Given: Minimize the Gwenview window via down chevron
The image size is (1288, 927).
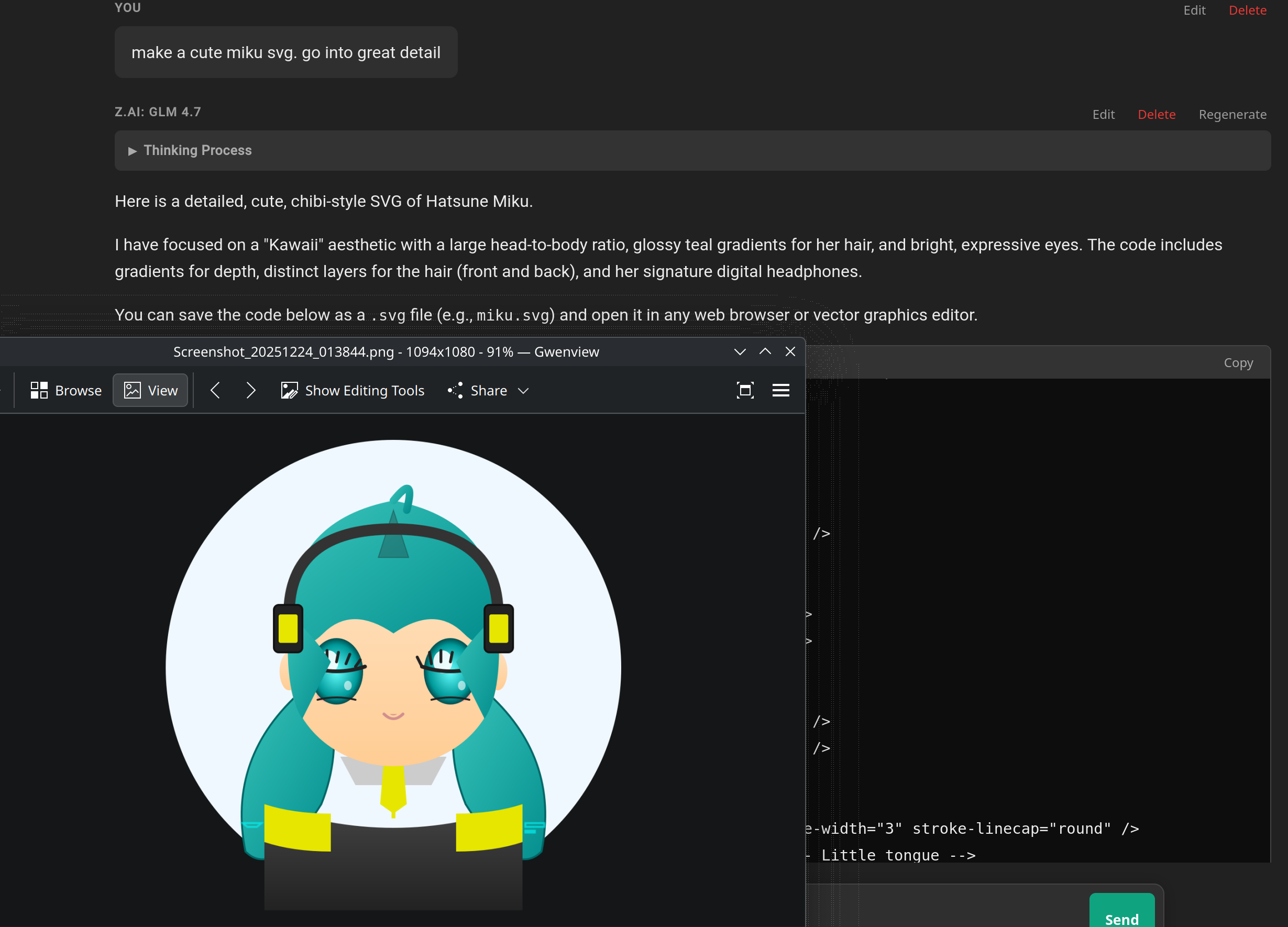Looking at the screenshot, I should pyautogui.click(x=740, y=352).
